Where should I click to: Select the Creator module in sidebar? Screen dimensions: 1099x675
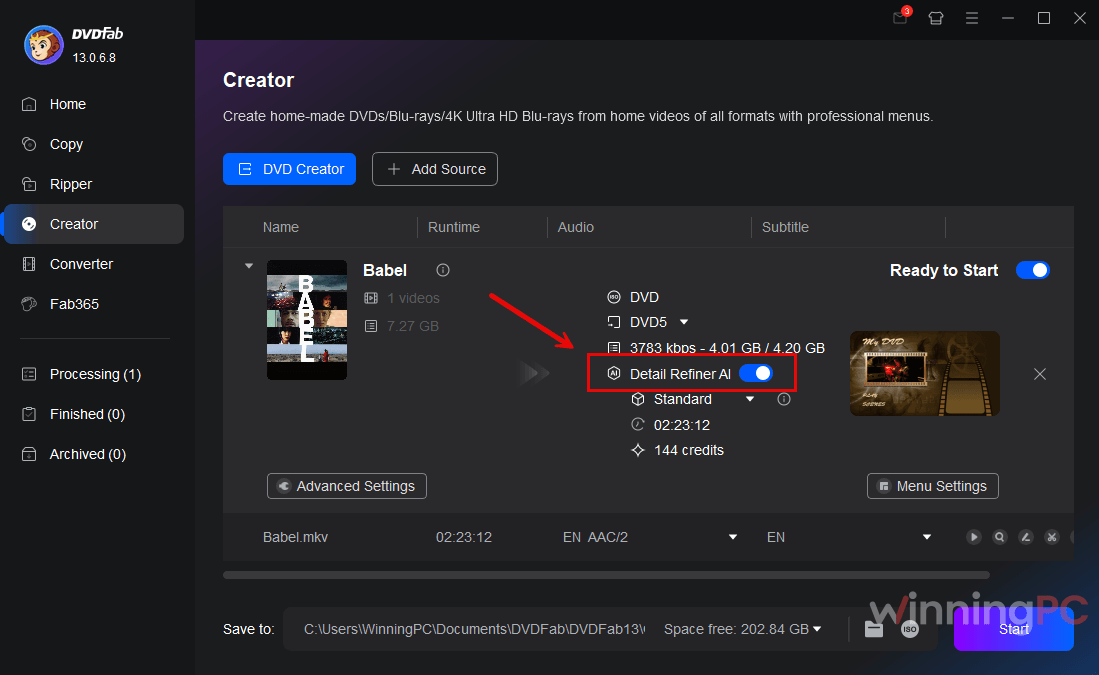pyautogui.click(x=94, y=224)
